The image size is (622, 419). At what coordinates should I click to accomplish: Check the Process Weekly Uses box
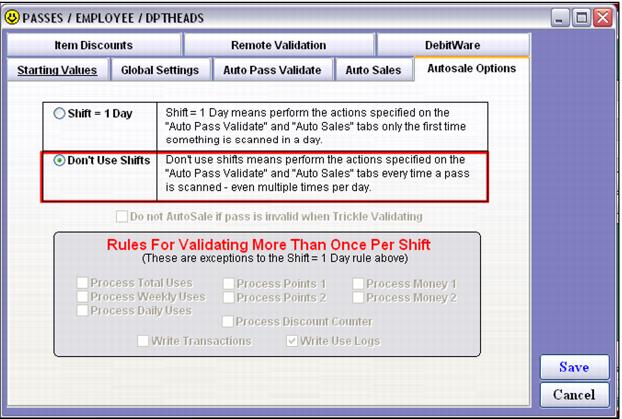point(83,297)
